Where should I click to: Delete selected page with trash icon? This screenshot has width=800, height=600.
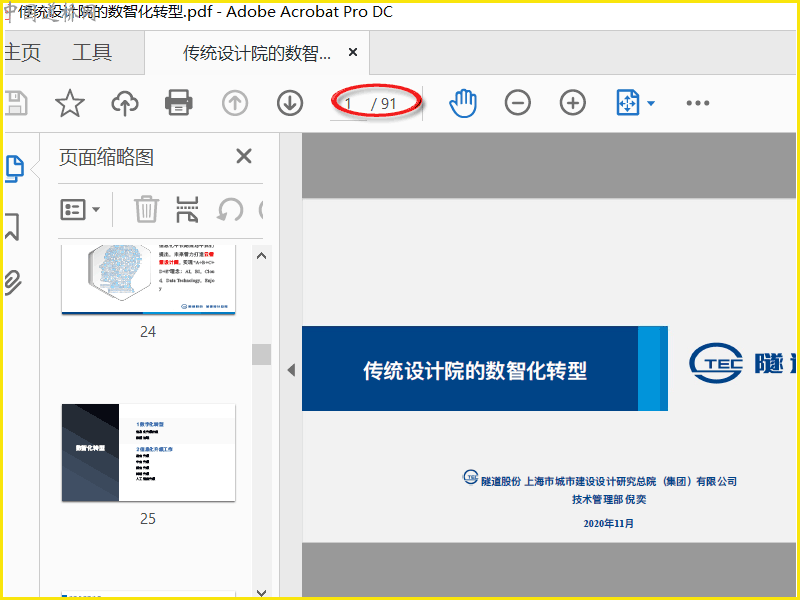pyautogui.click(x=146, y=209)
